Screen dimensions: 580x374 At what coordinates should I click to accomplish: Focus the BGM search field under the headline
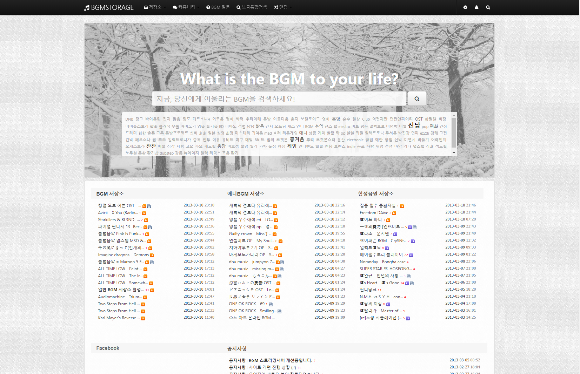[279, 99]
